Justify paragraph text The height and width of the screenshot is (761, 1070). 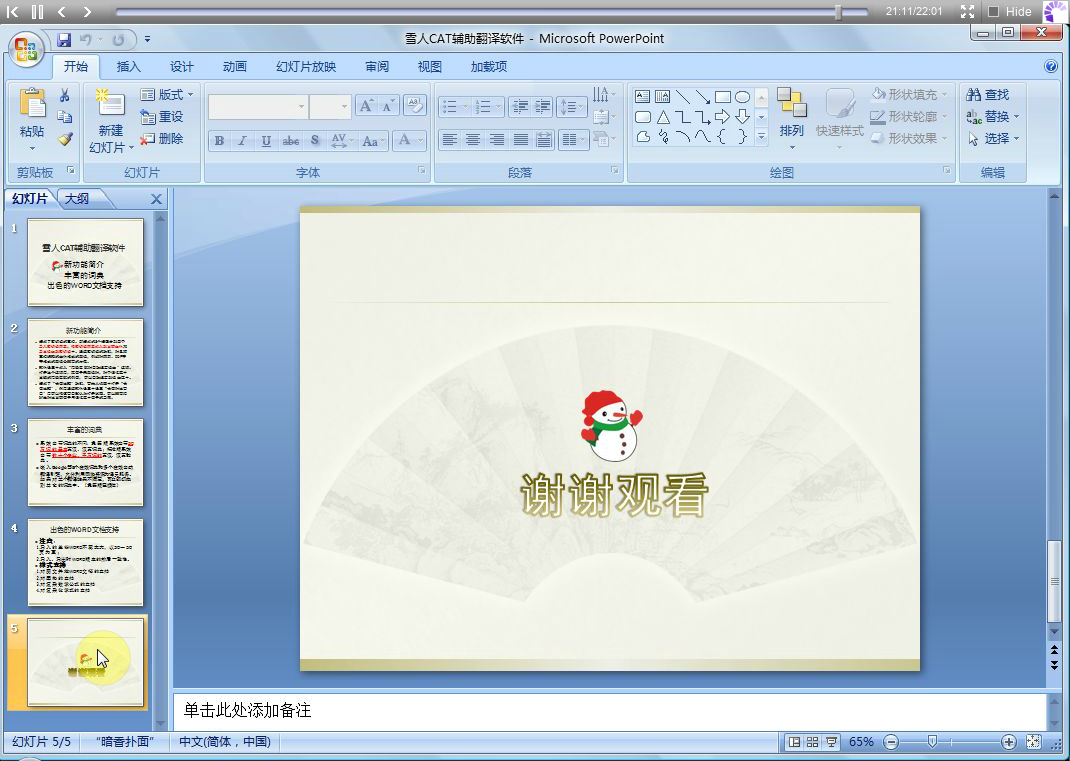point(521,140)
